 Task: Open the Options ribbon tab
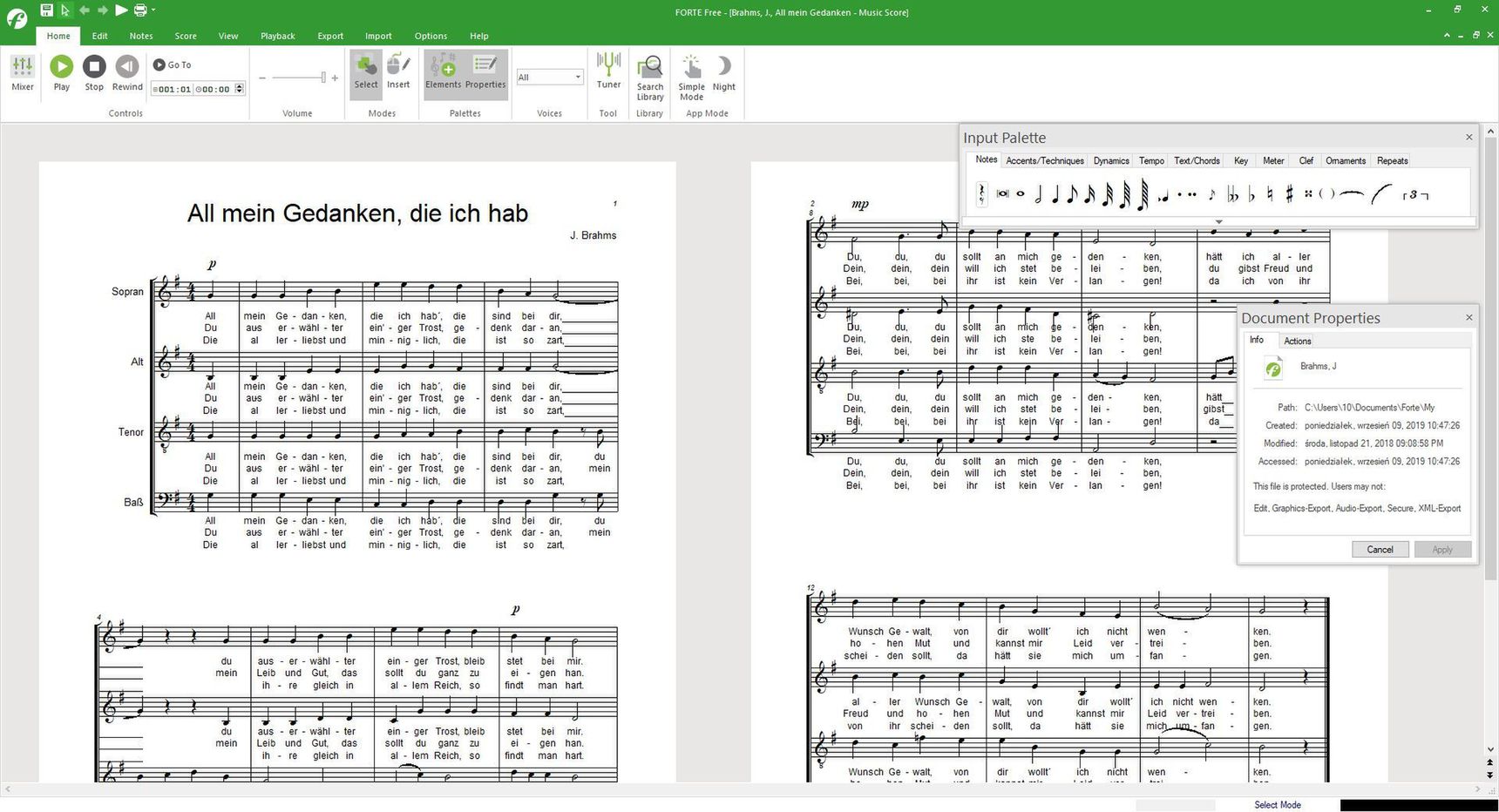431,36
